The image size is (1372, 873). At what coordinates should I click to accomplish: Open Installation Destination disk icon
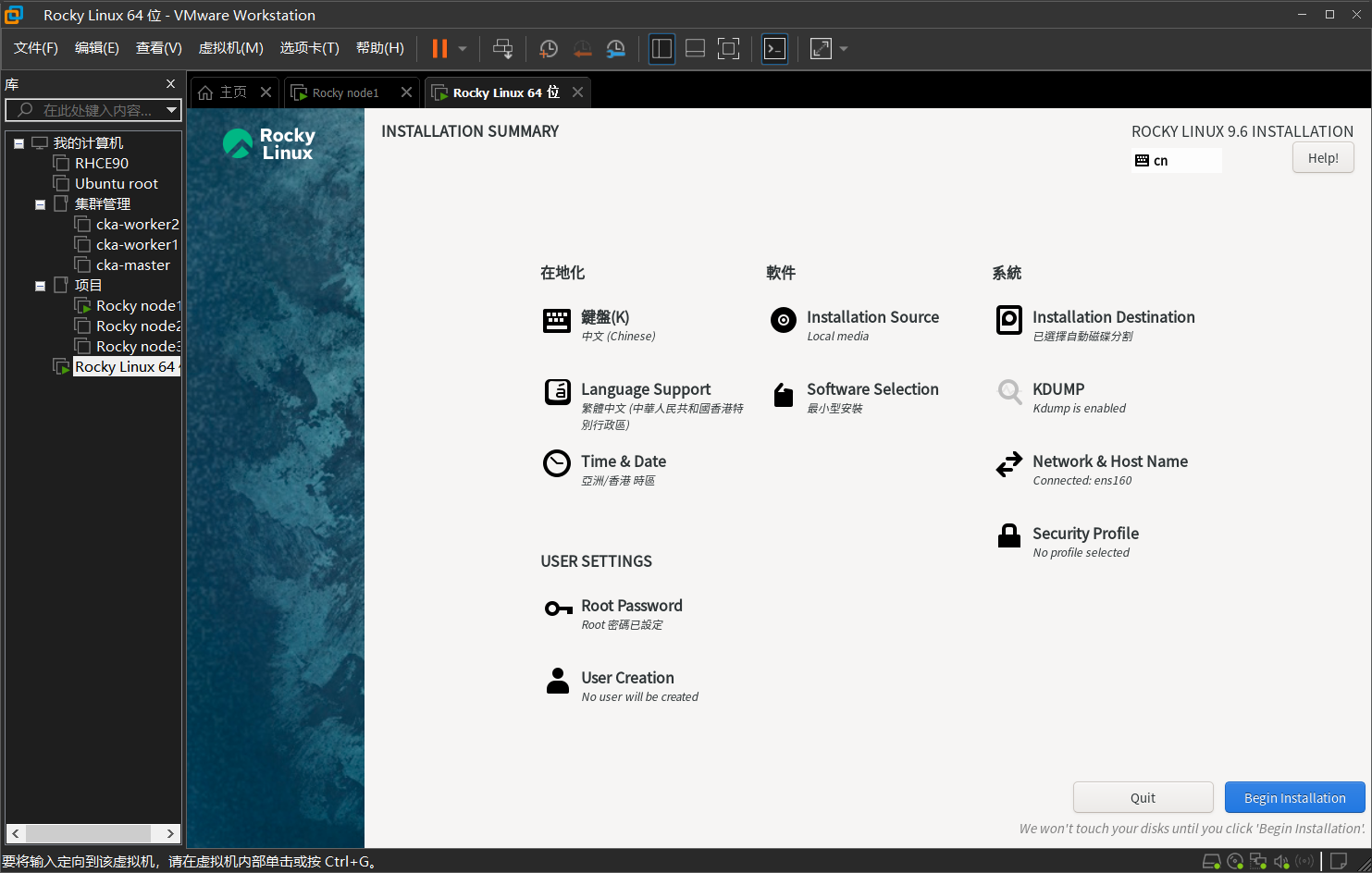click(x=1009, y=320)
